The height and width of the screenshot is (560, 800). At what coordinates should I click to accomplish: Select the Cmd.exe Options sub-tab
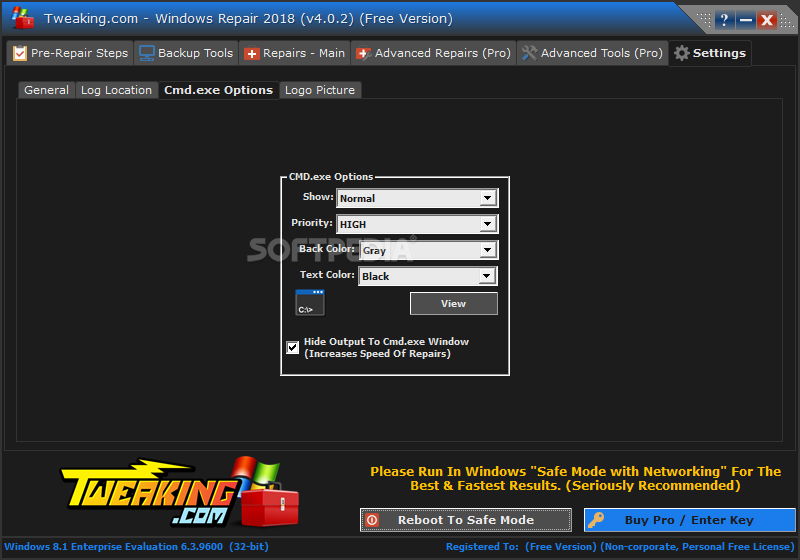point(218,90)
